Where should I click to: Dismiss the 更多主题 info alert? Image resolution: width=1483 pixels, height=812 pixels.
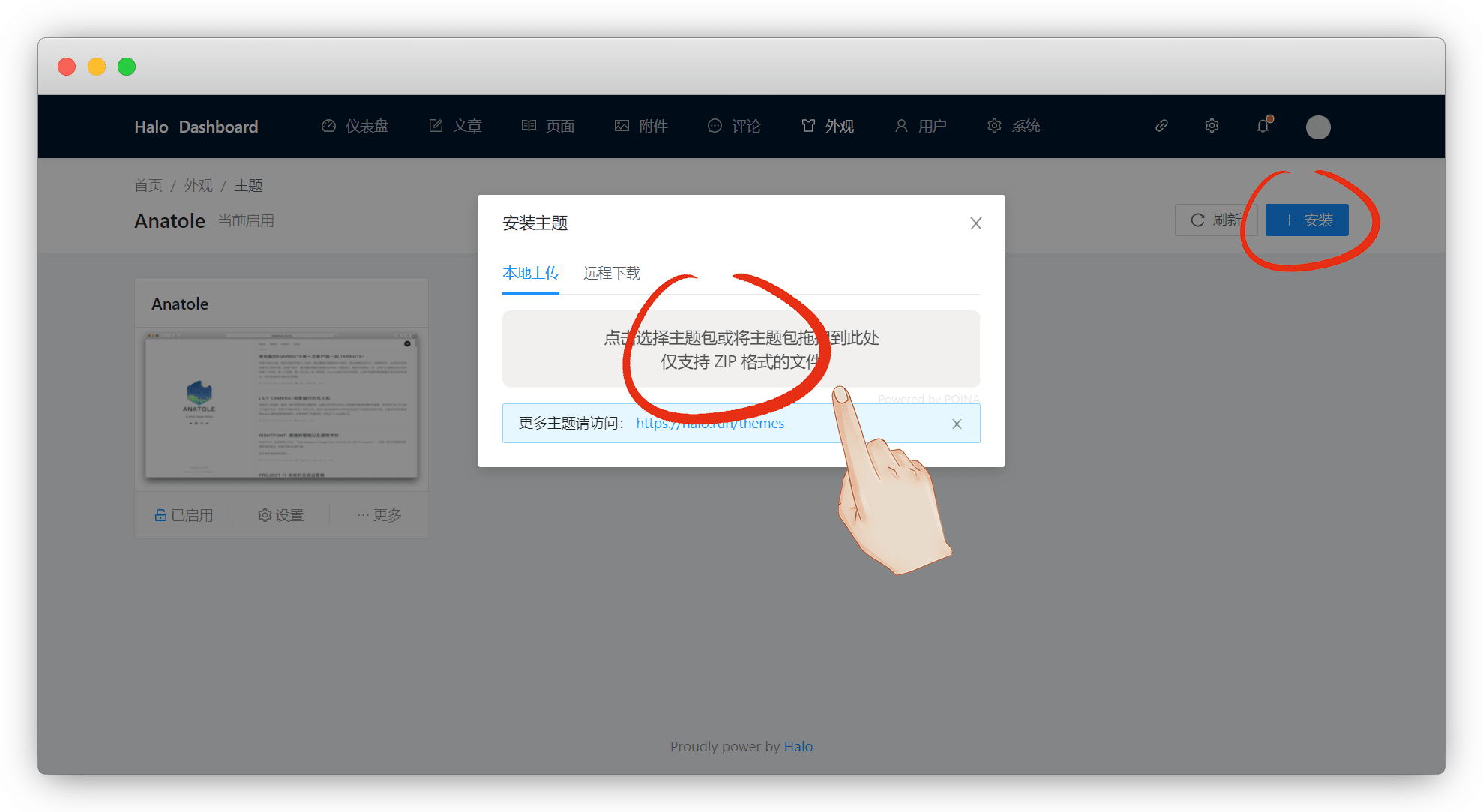pyautogui.click(x=957, y=424)
